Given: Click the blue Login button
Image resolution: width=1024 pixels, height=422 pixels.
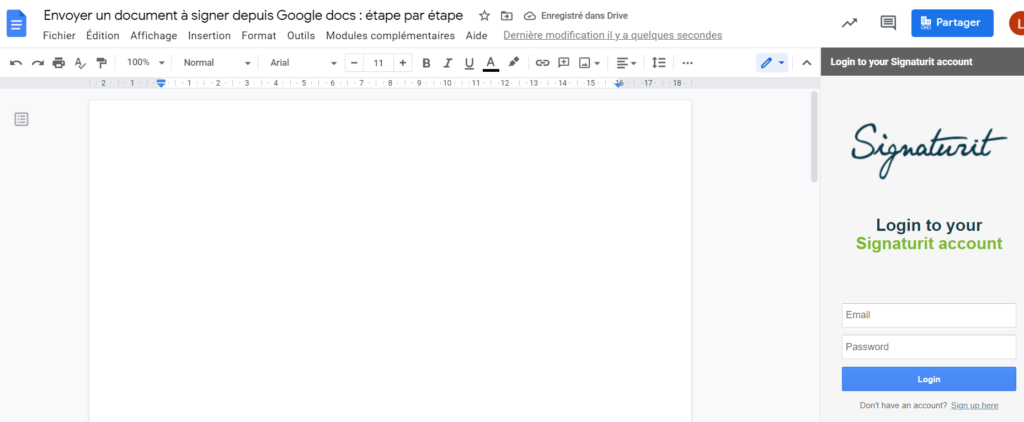Looking at the screenshot, I should click(x=929, y=379).
